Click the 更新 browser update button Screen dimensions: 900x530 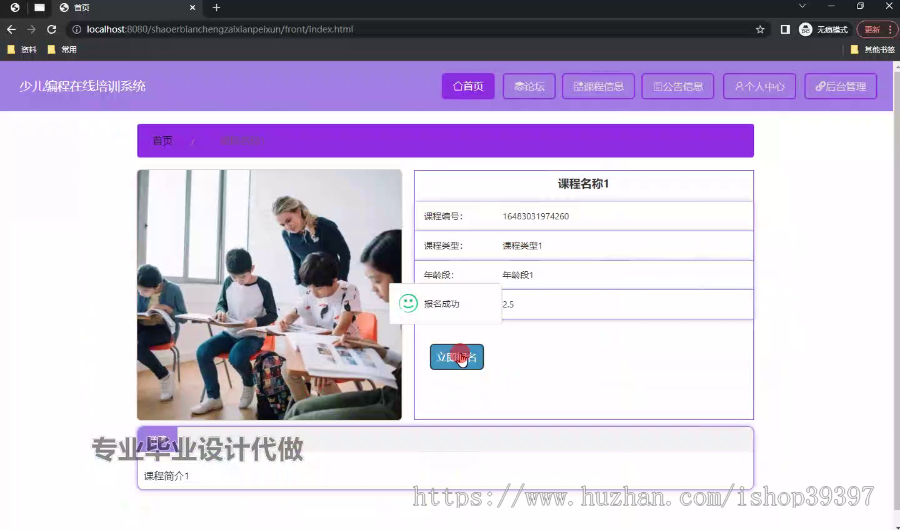pos(872,29)
